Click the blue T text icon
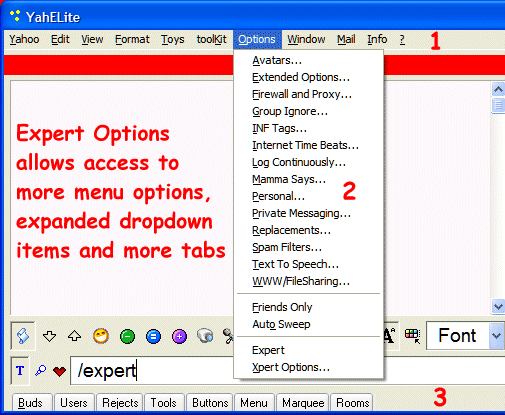 coord(20,370)
